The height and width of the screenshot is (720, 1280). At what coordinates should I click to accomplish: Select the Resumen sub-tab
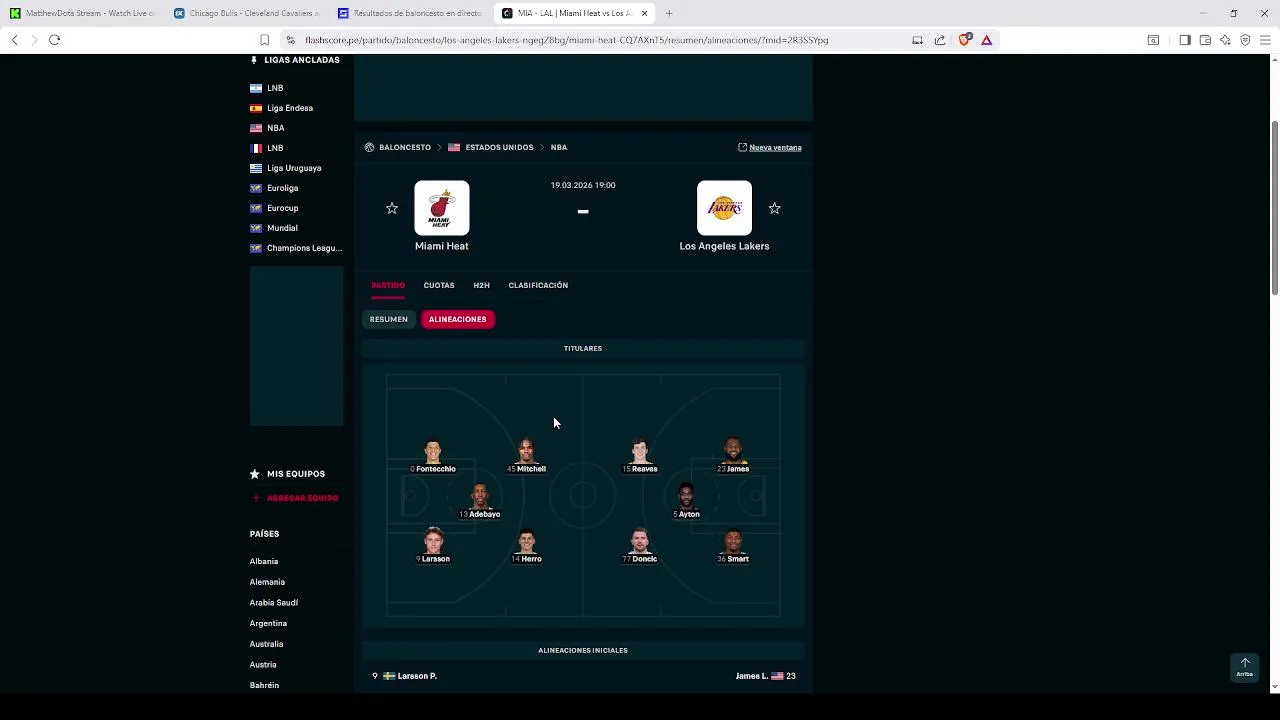pos(389,319)
